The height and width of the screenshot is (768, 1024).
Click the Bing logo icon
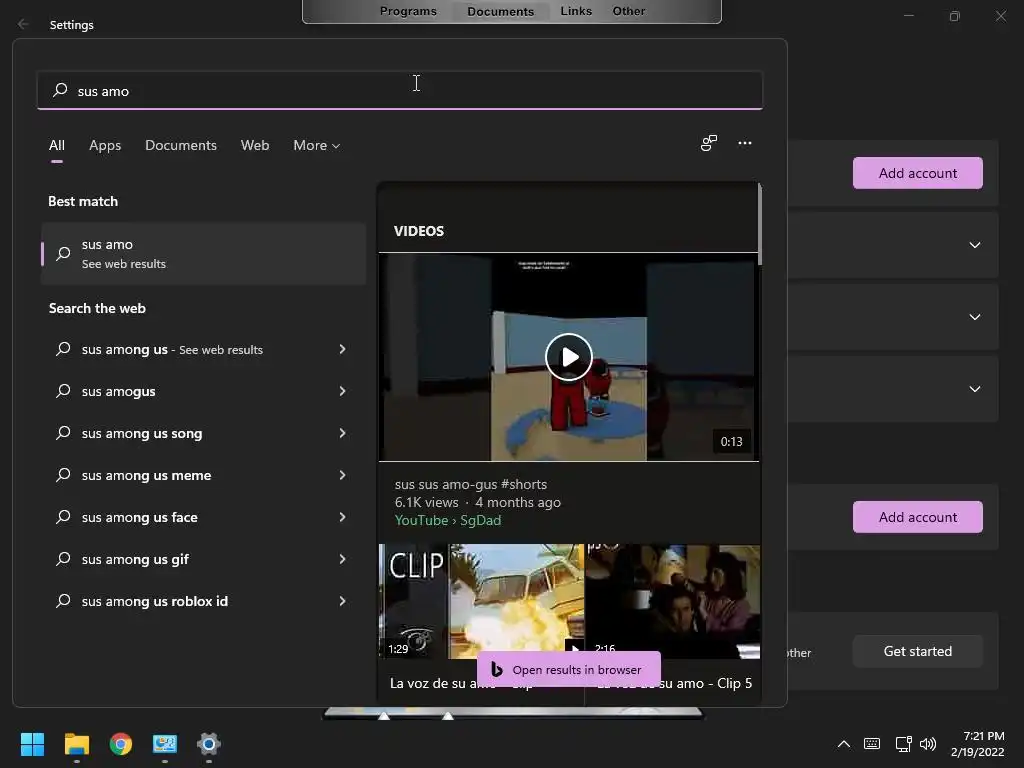496,669
